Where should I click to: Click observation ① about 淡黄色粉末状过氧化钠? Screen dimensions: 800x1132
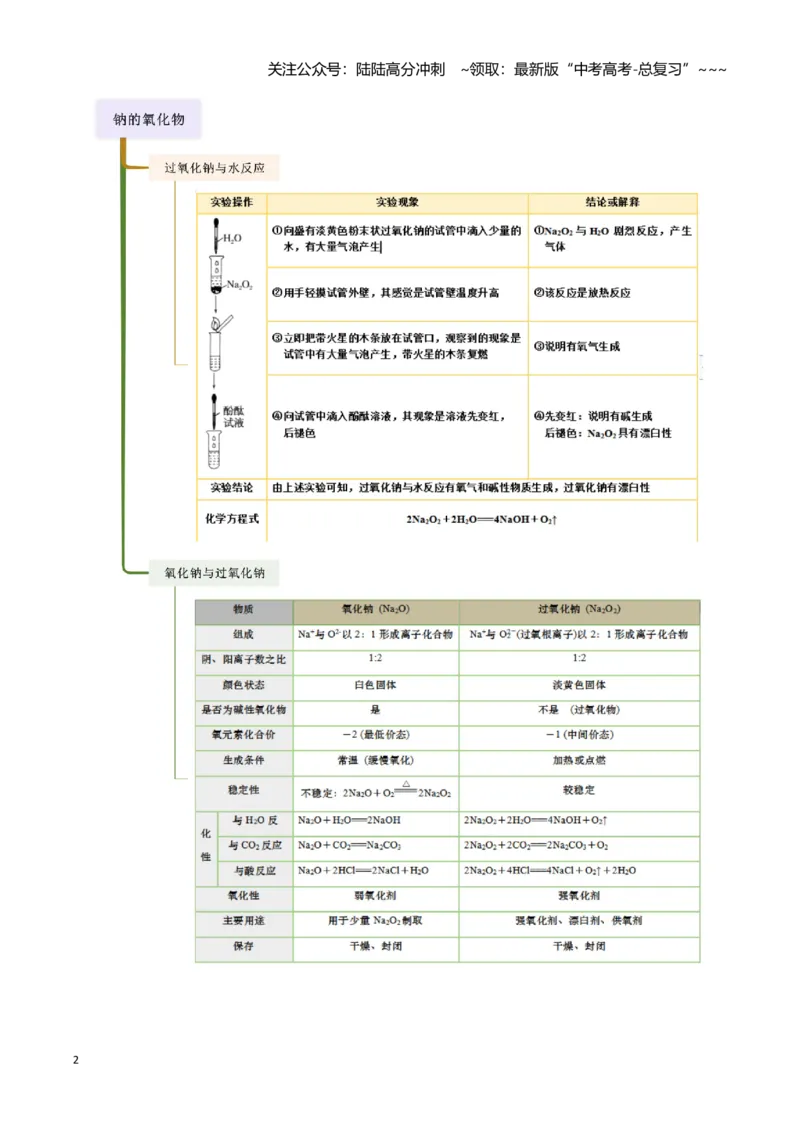pos(396,238)
